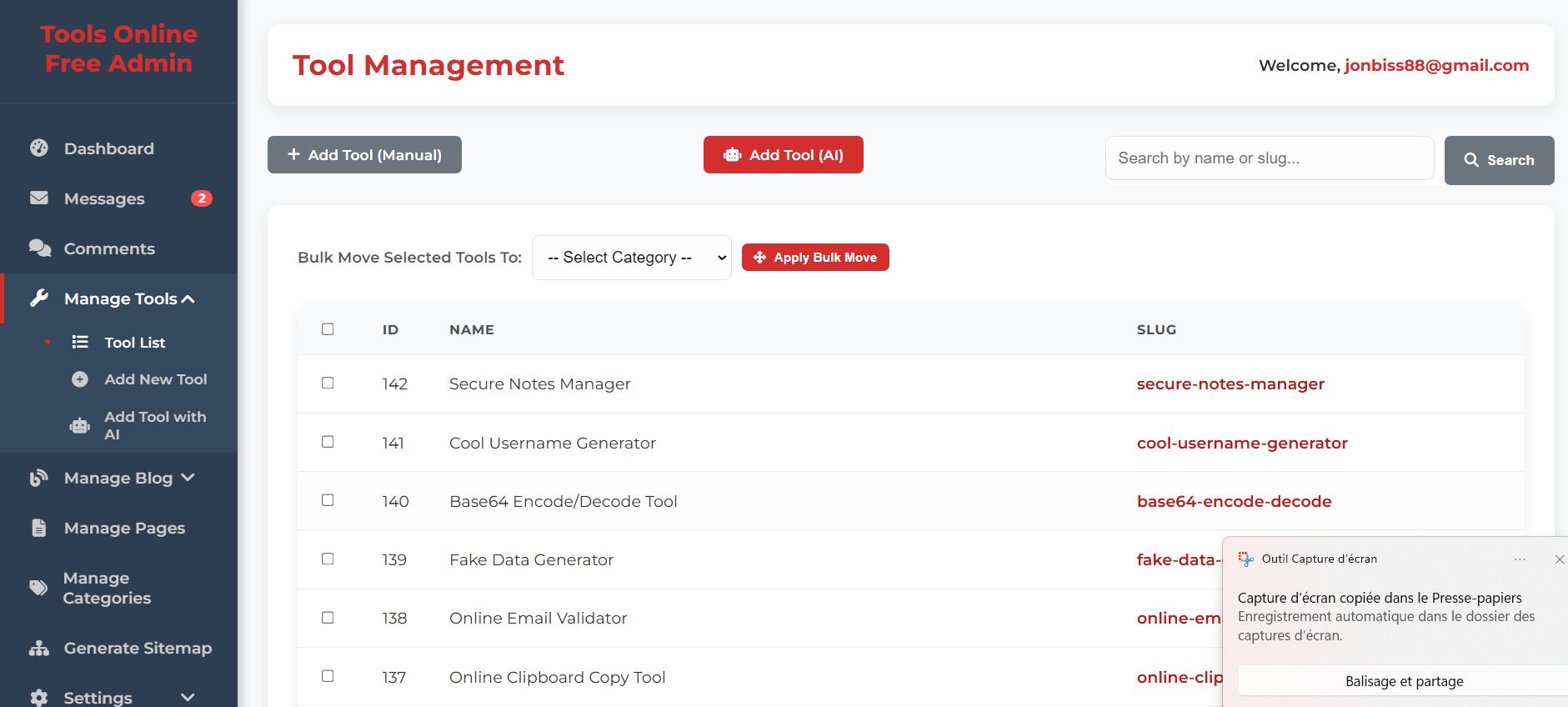This screenshot has width=1568, height=707.
Task: Click the Online Clipboard Copy Tool name cell
Action: [x=557, y=678]
